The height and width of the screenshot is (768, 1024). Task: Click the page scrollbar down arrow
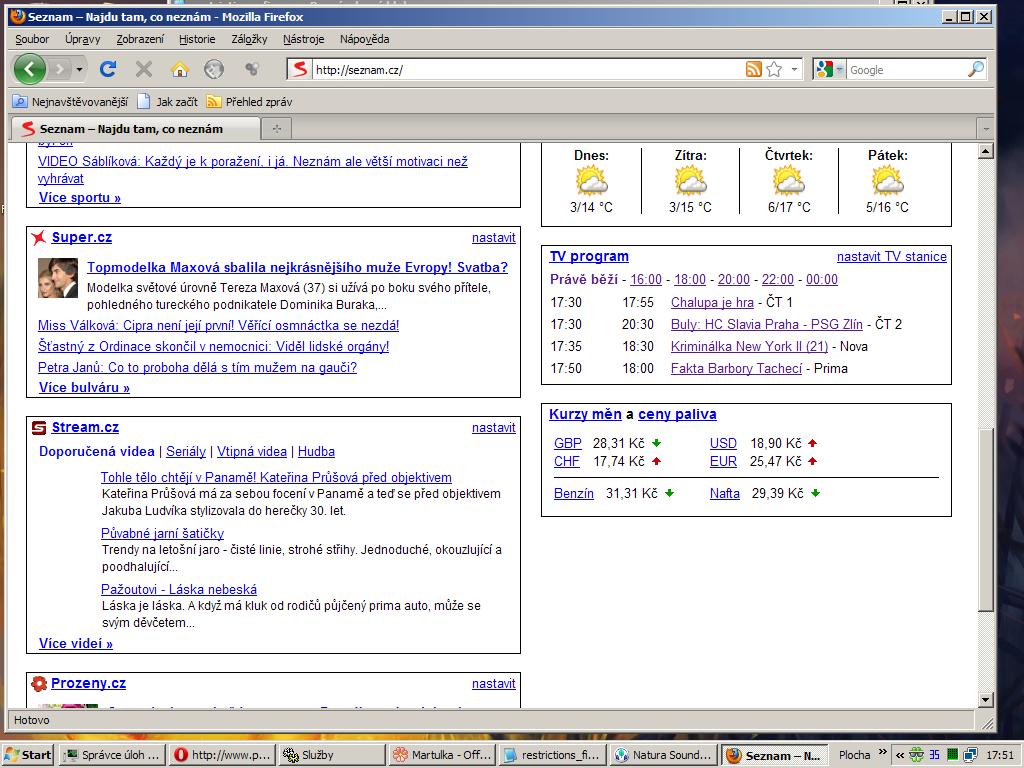985,699
